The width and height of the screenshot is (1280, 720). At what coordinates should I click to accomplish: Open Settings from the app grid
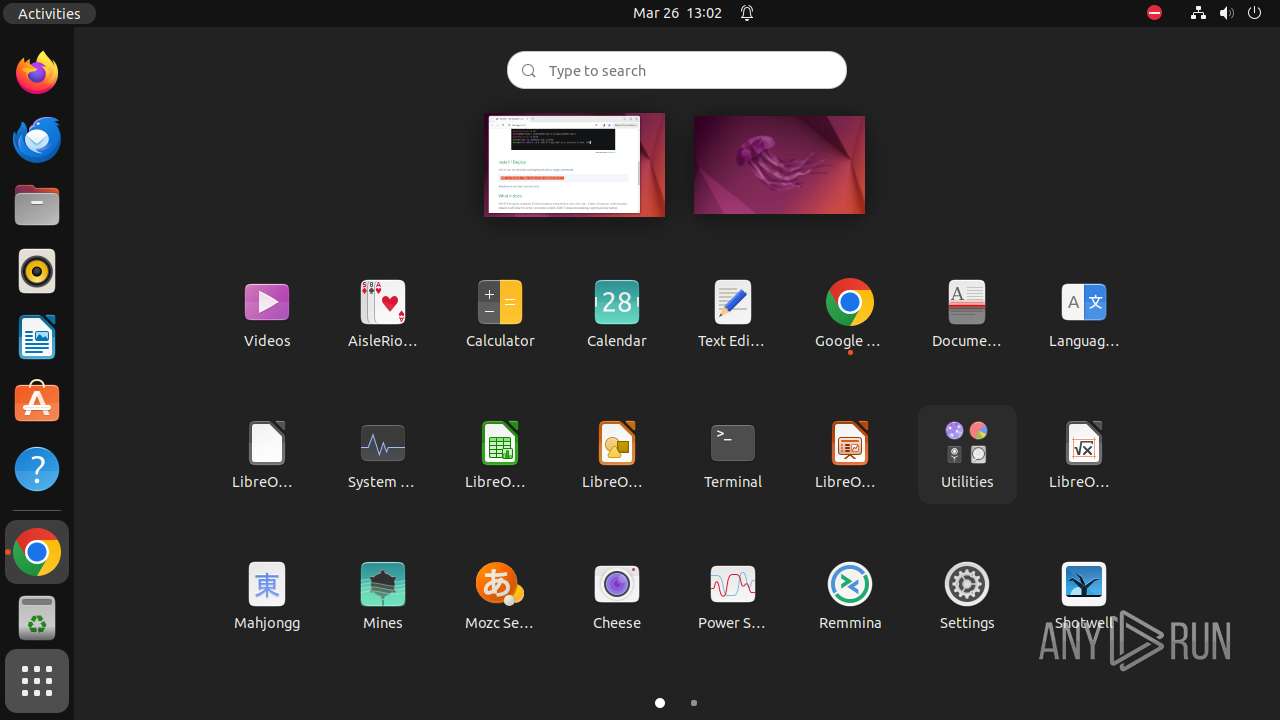pyautogui.click(x=967, y=596)
